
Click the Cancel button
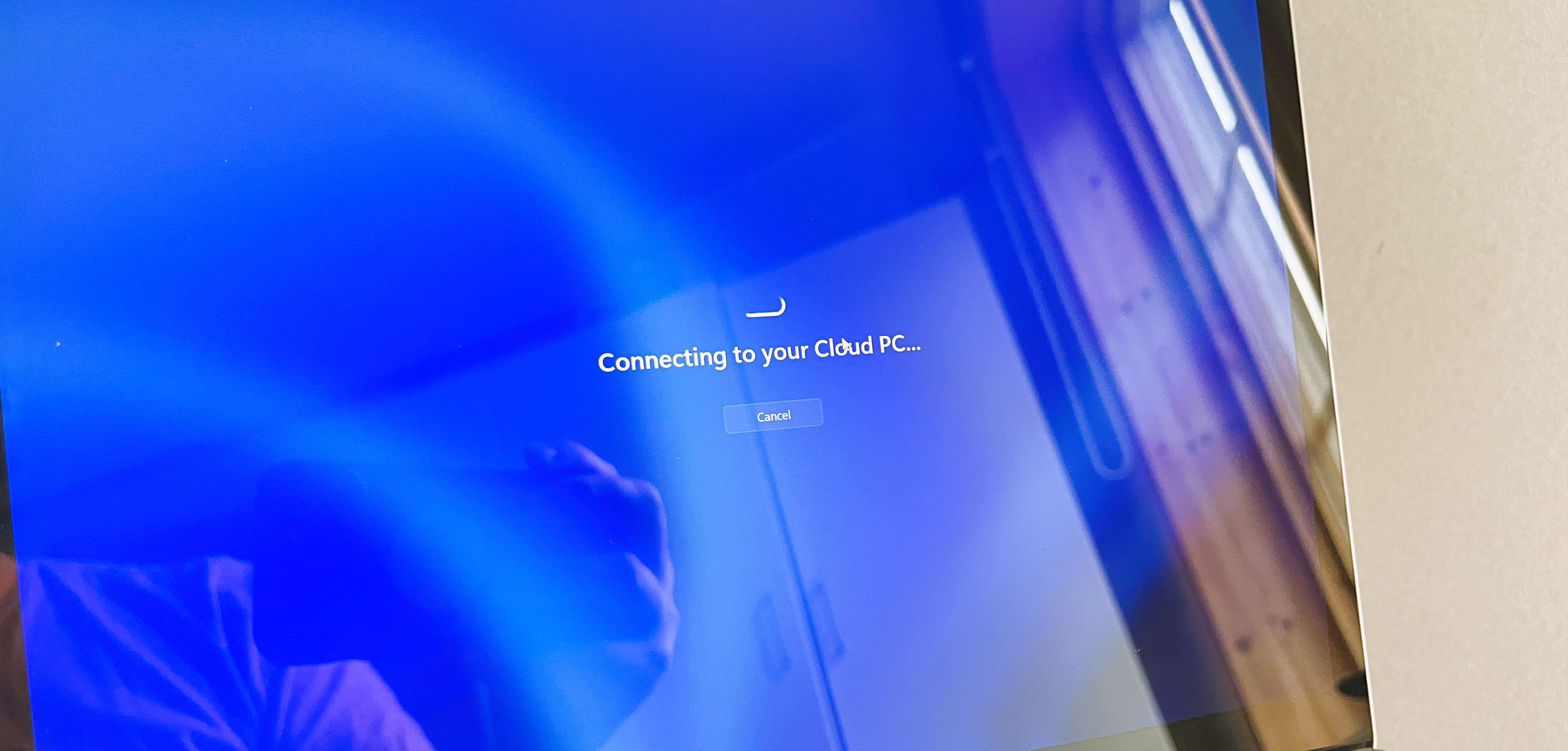click(x=775, y=416)
